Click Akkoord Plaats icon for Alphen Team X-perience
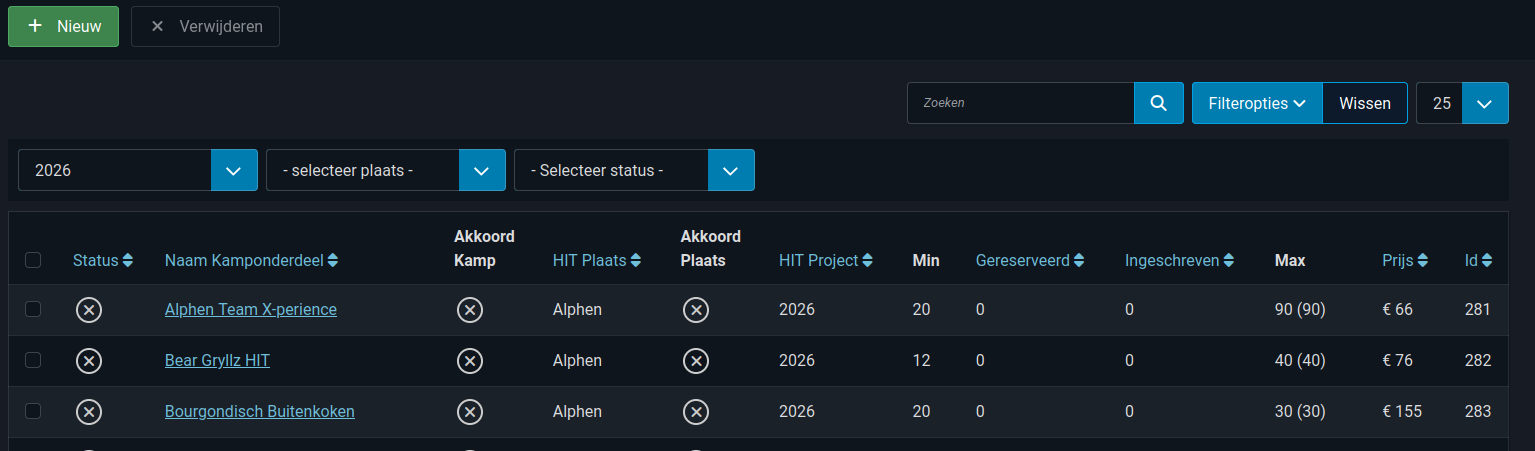This screenshot has width=1535, height=451. (x=696, y=310)
